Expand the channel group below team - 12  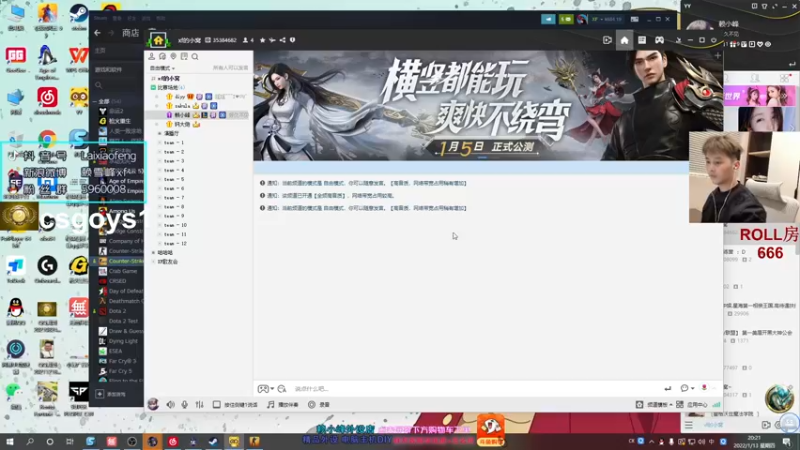154,253
